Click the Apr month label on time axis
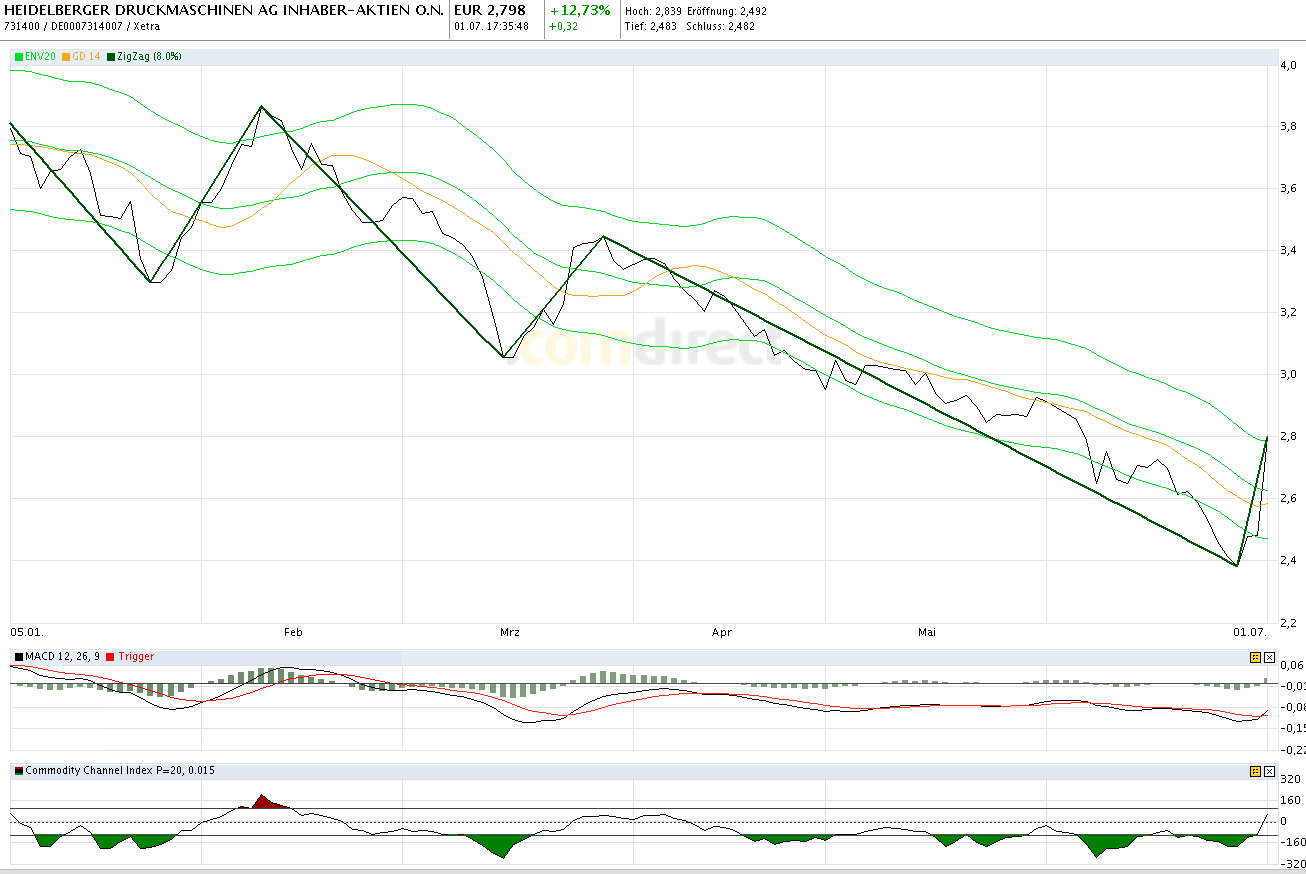Image resolution: width=1306 pixels, height=874 pixels. click(x=721, y=632)
